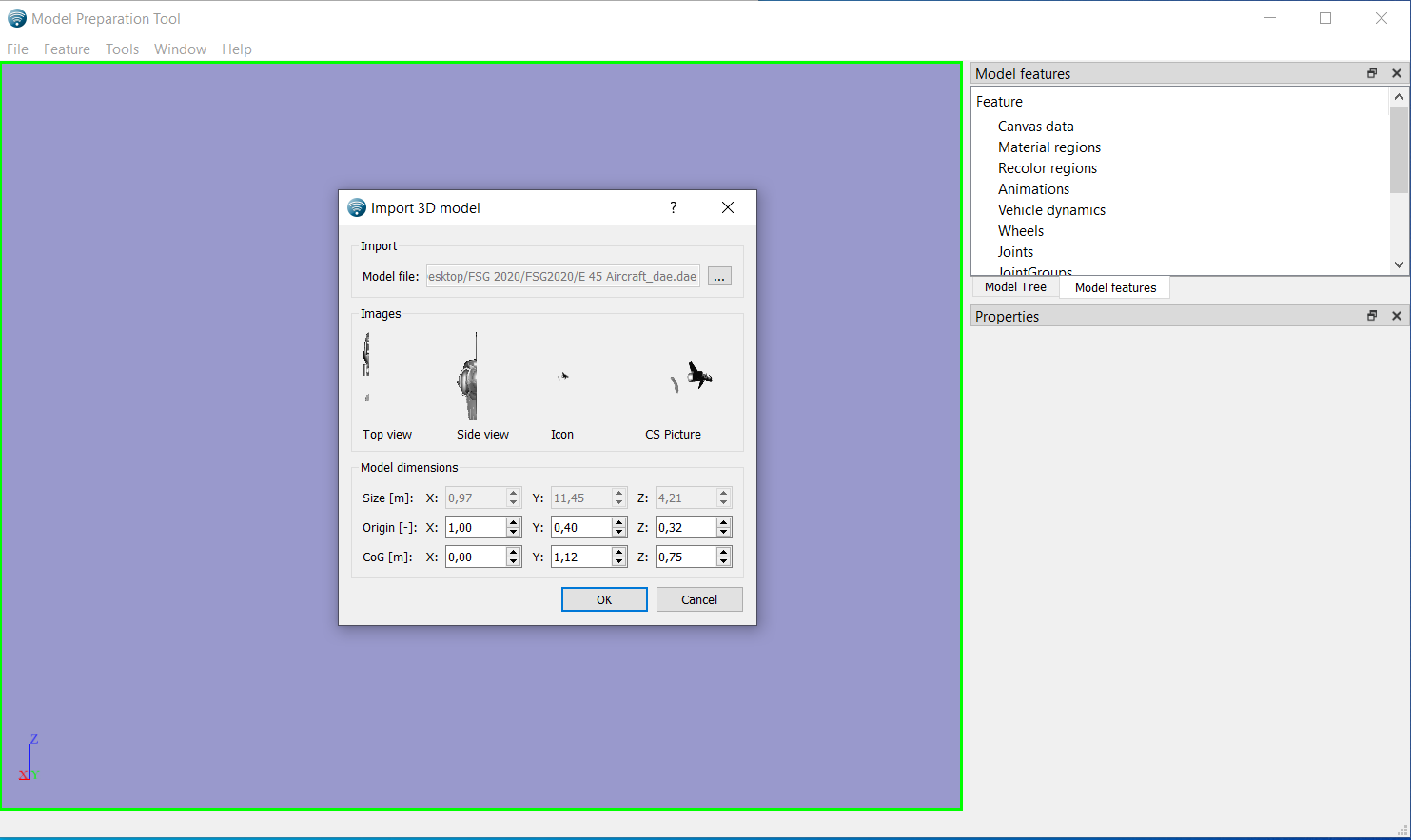Close the Properties panel
This screenshot has height=840, width=1411.
pos(1397,316)
